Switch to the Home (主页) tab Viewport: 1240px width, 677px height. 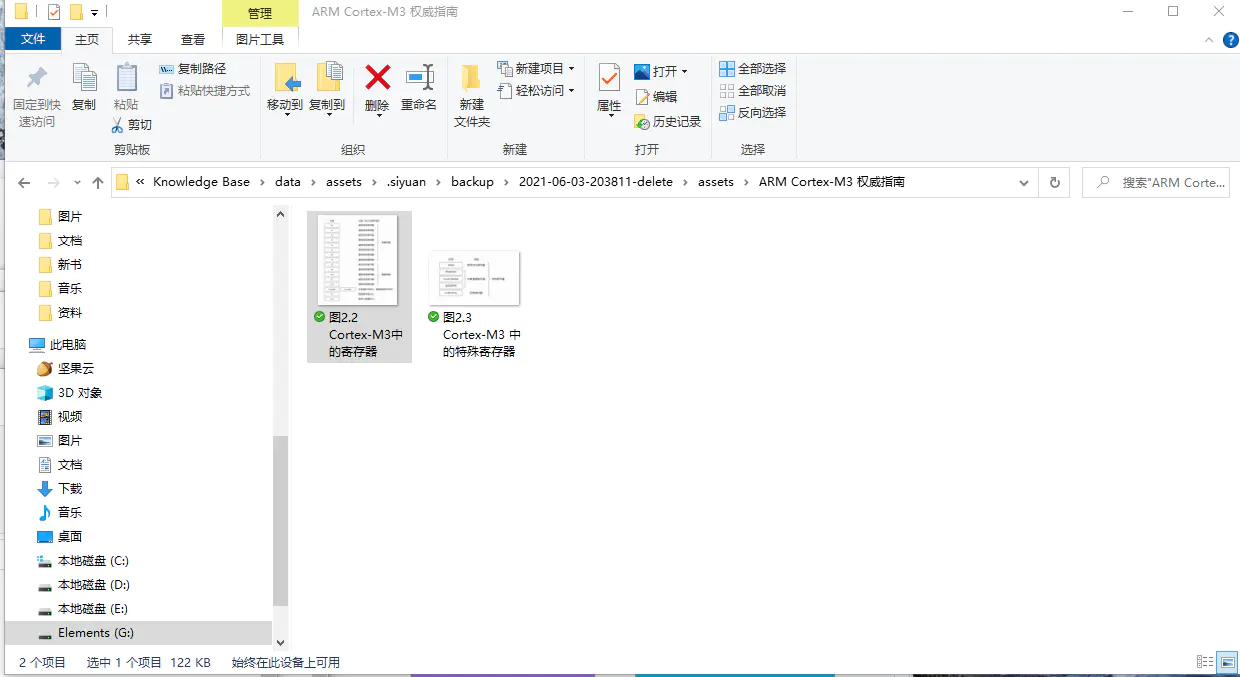coord(87,39)
